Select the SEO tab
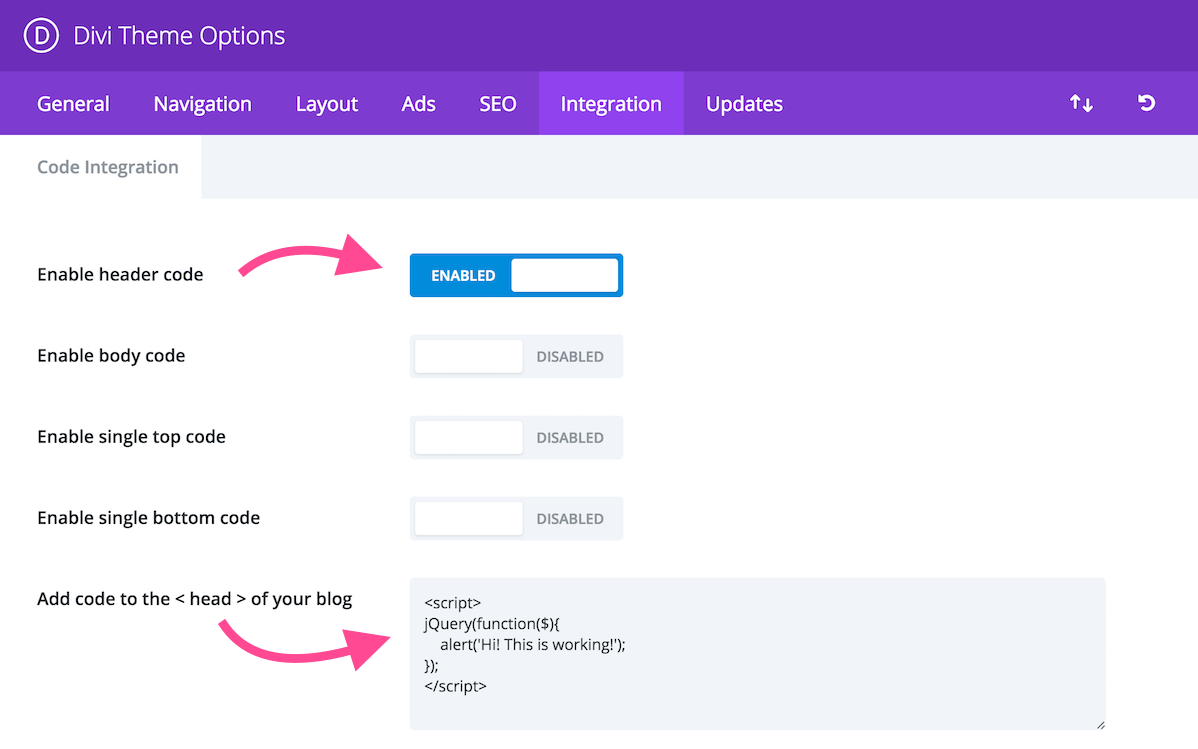 pyautogui.click(x=498, y=103)
